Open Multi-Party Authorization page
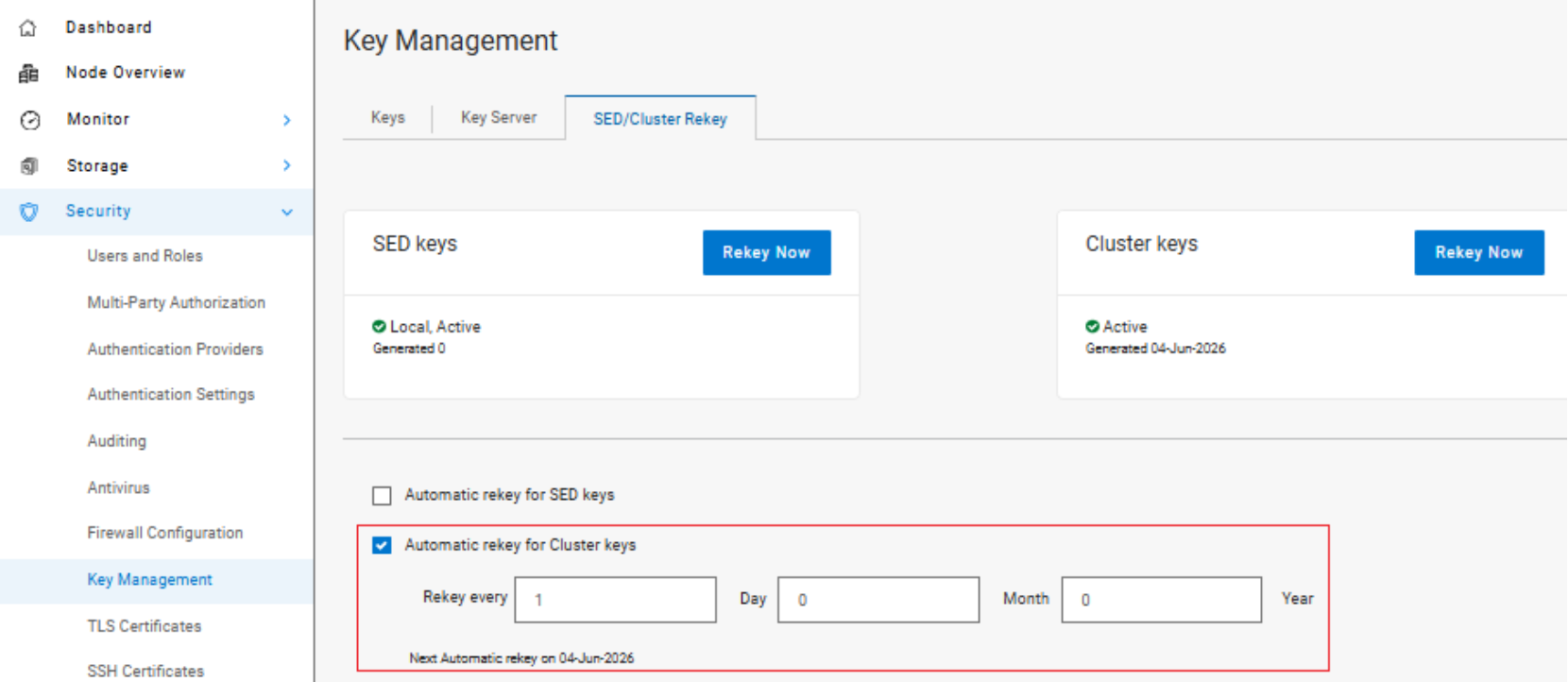Image resolution: width=1568 pixels, height=682 pixels. (x=177, y=302)
